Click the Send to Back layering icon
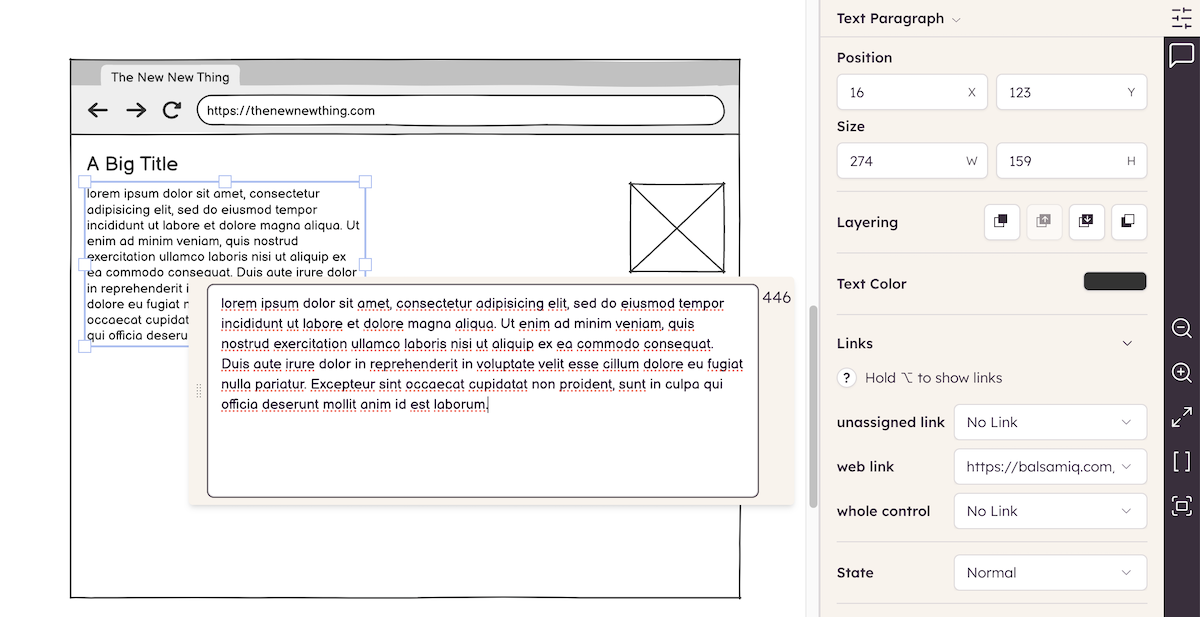 coord(1129,222)
